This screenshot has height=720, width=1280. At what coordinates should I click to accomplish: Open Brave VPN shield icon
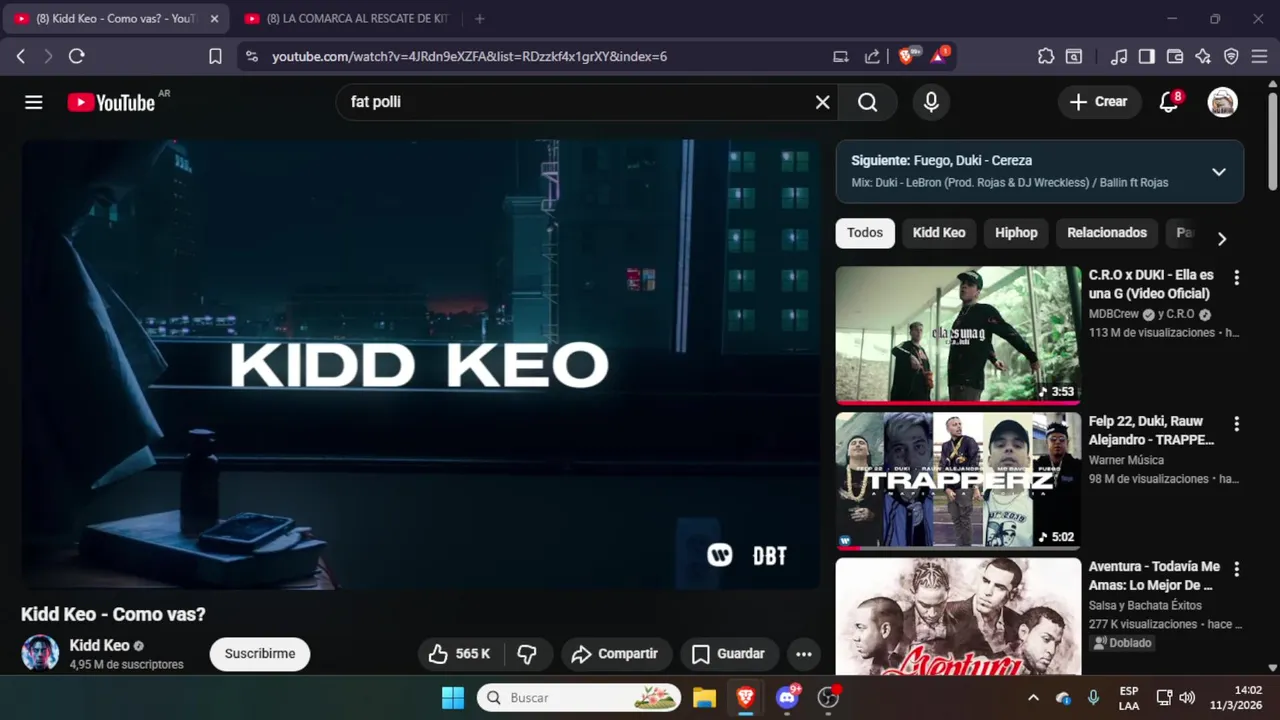tap(1231, 56)
